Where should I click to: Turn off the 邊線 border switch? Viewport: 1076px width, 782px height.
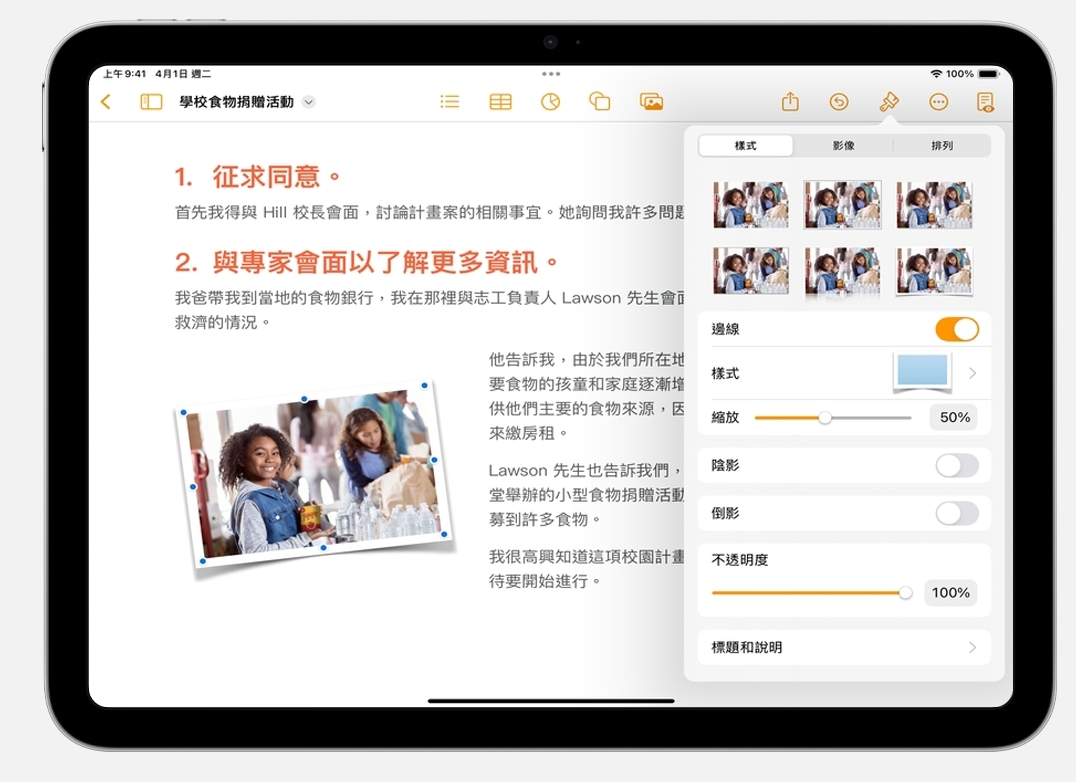click(x=956, y=329)
